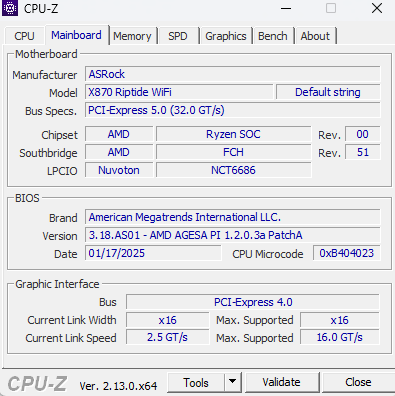Click the Ryzen SOC chipset value
This screenshot has width=395, height=396.
[233, 134]
